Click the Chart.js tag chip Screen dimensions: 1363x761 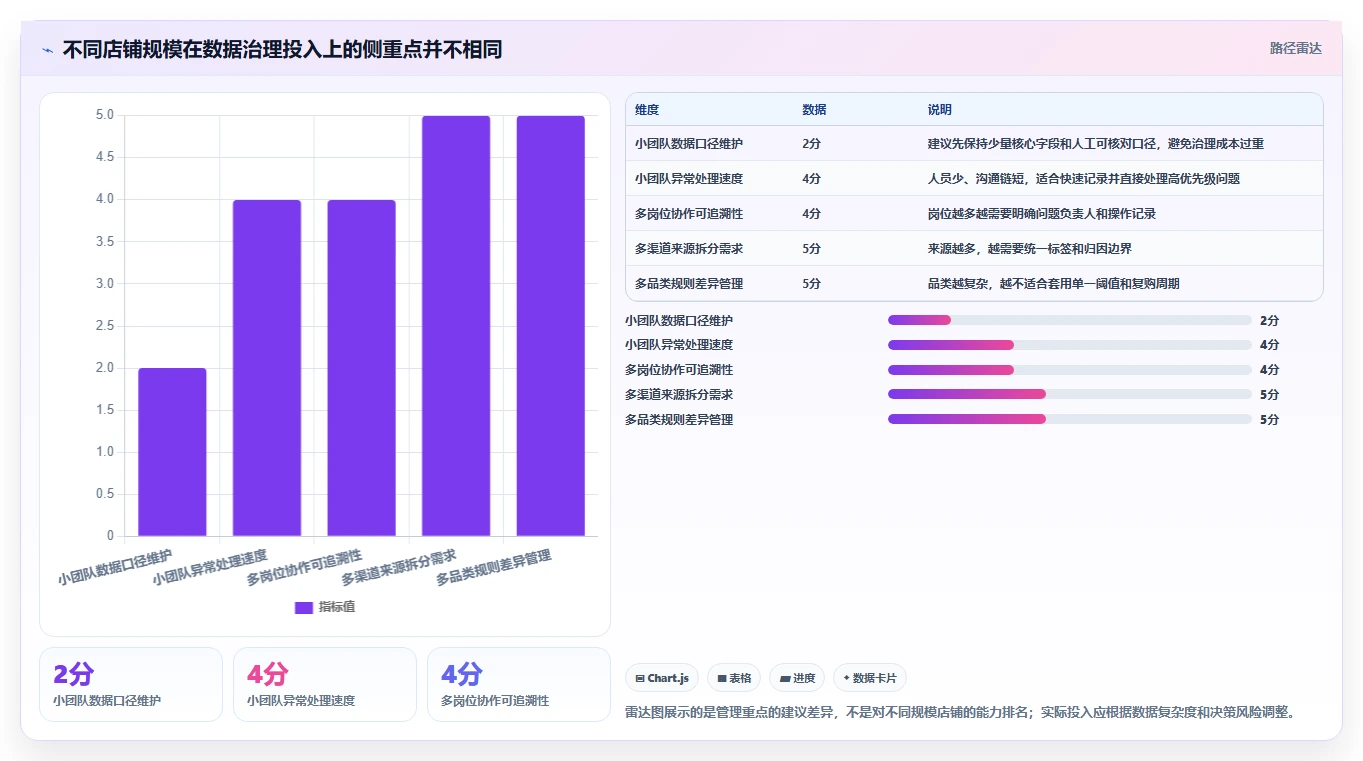coord(662,678)
